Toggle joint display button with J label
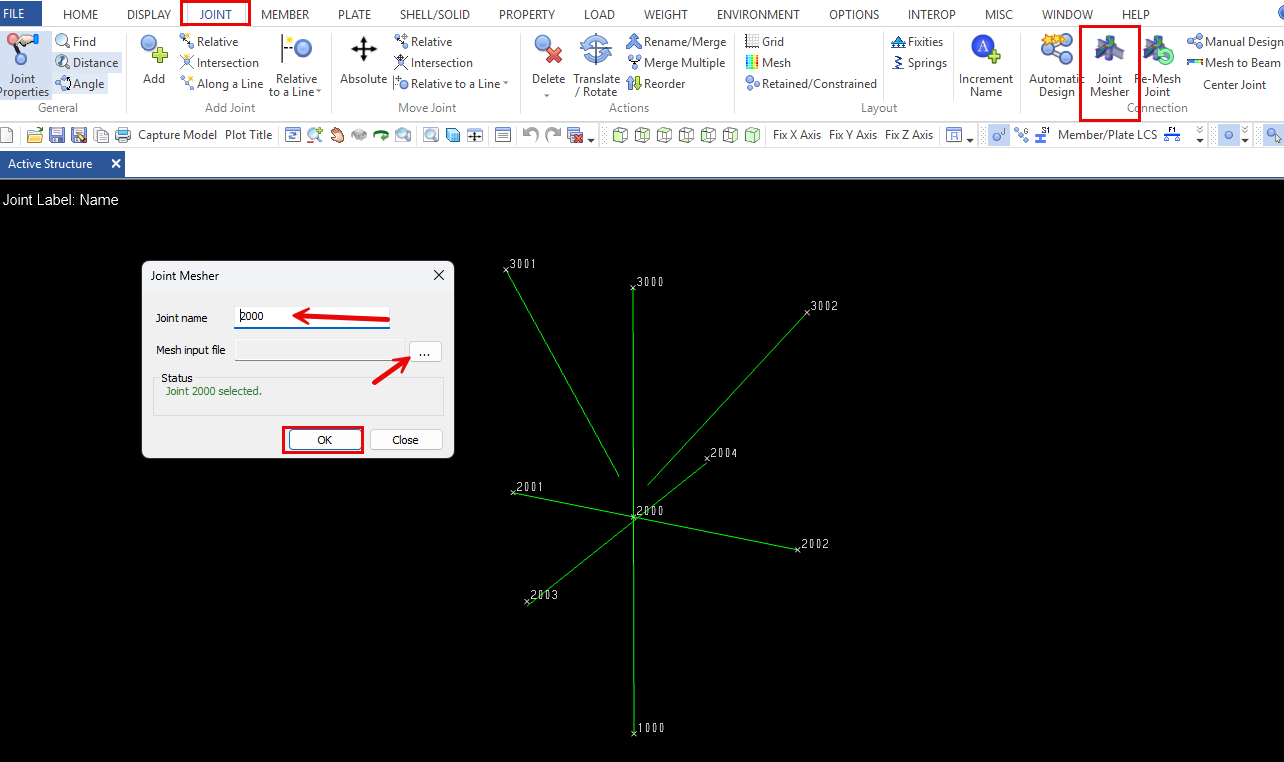This screenshot has width=1284, height=762. 999,135
